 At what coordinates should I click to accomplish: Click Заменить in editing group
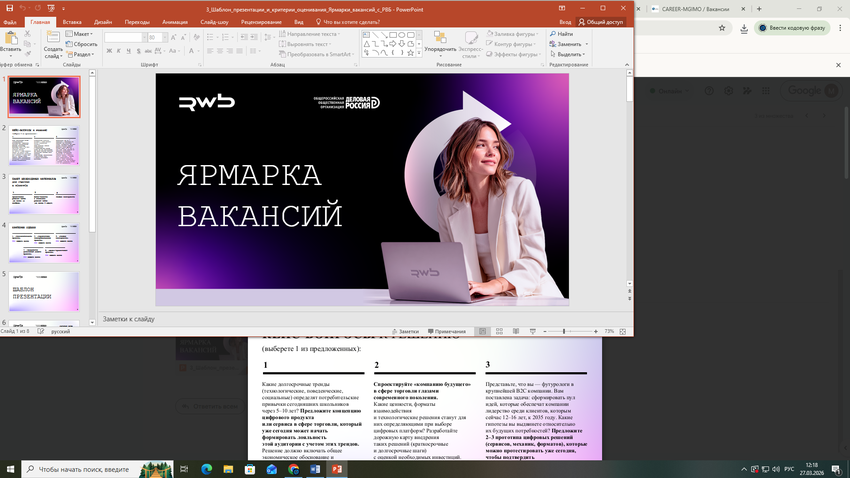[x=569, y=44]
